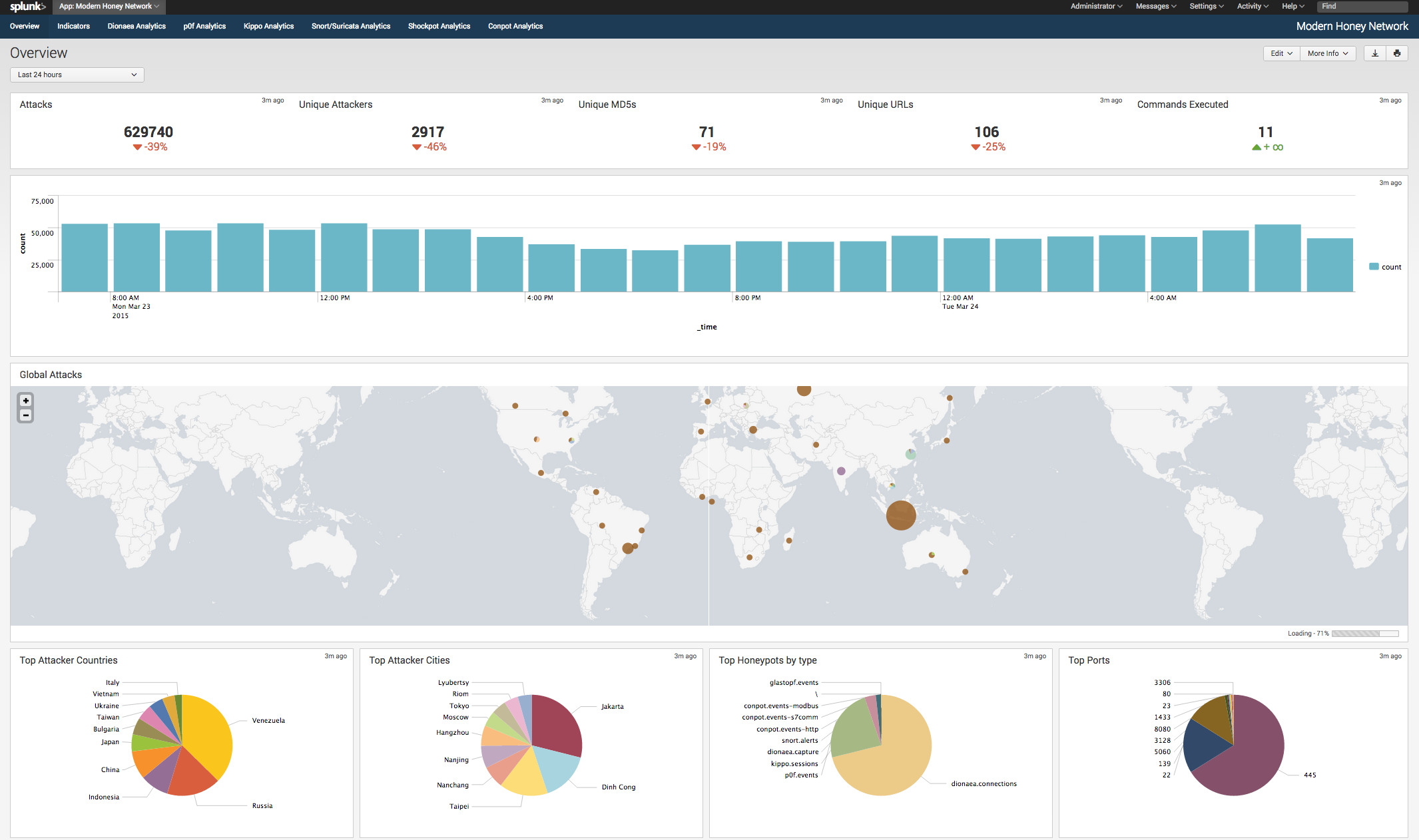Click the large attack bubble over Indonesia

tap(900, 515)
